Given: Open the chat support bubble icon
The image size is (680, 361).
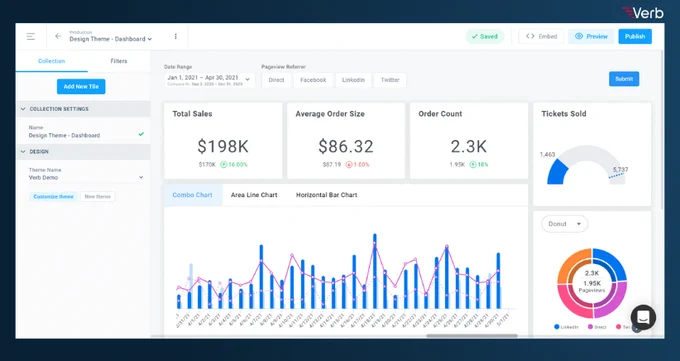Looking at the screenshot, I should pos(643,317).
